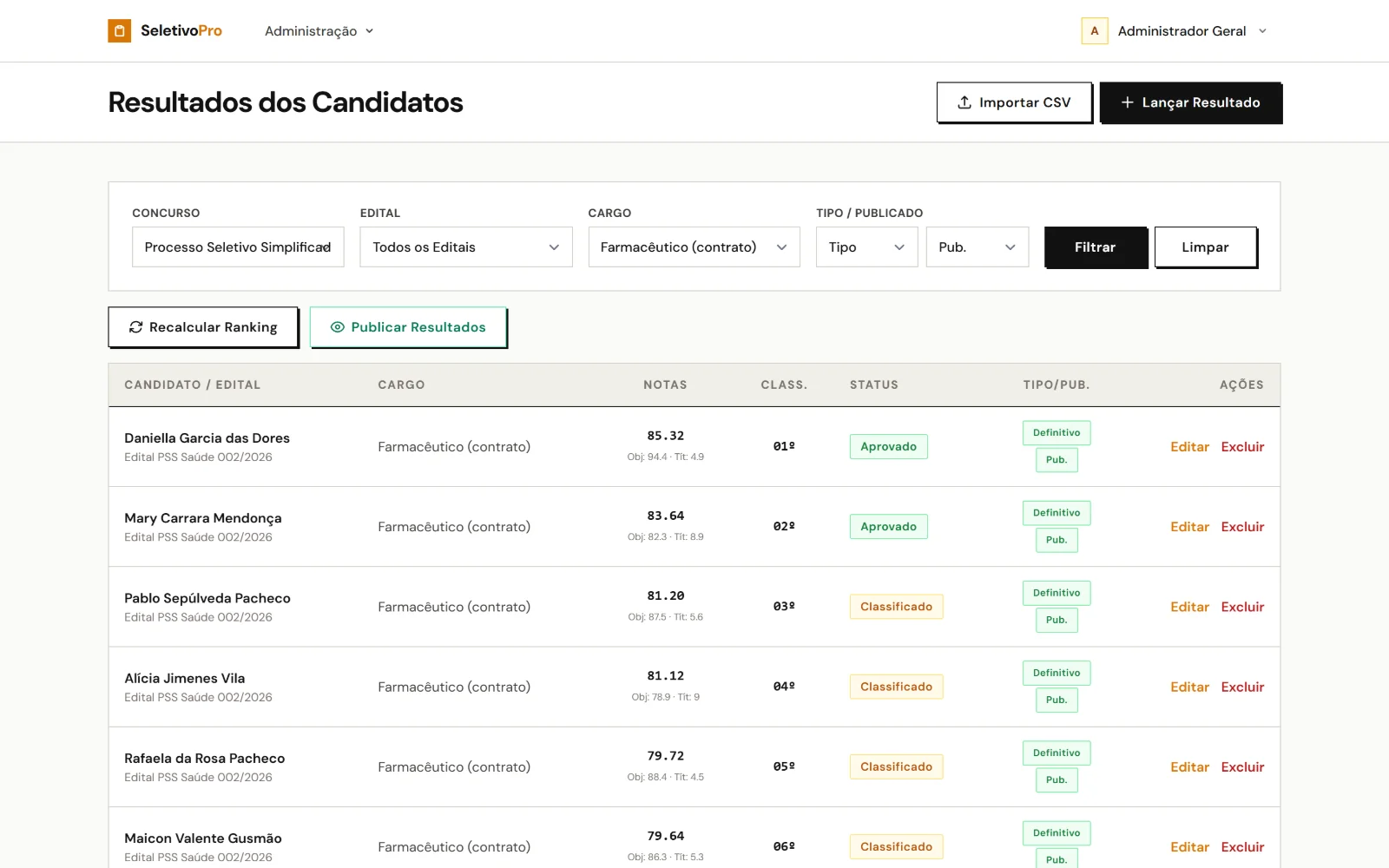Click the Administrador Geral avatar badge
This screenshot has width=1389, height=868.
[1094, 30]
